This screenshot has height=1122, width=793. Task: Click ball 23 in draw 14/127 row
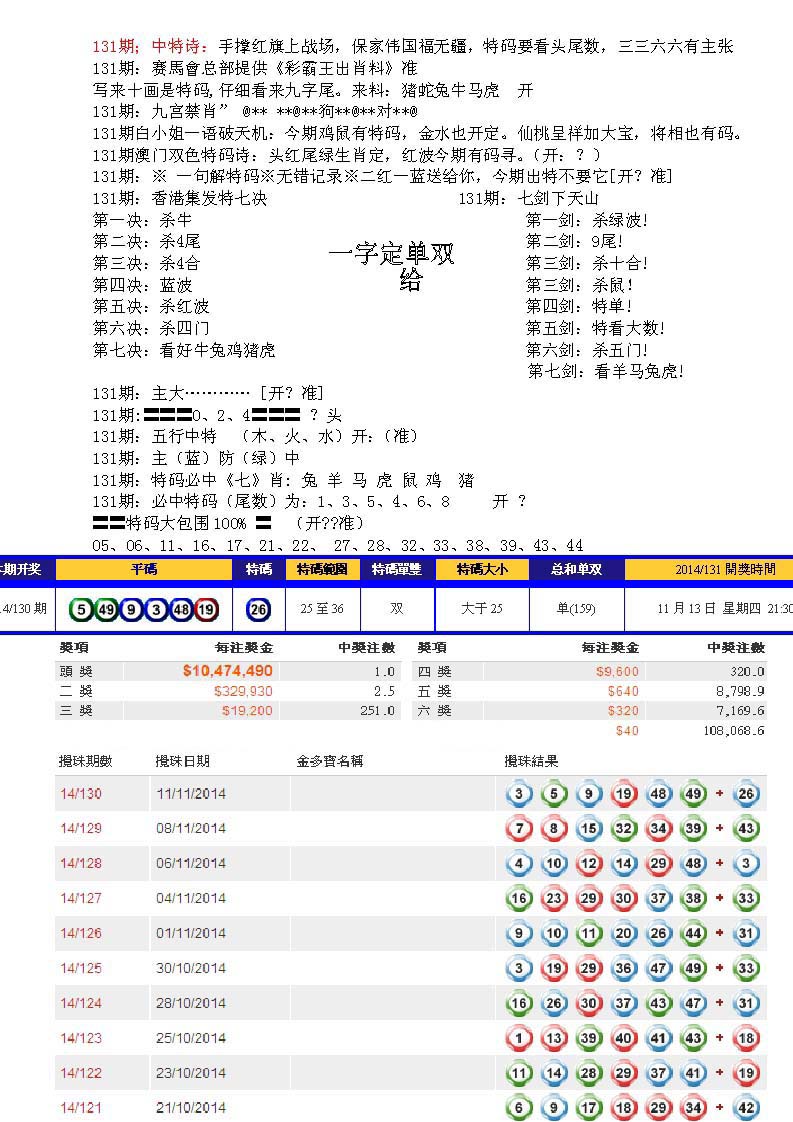coord(554,898)
